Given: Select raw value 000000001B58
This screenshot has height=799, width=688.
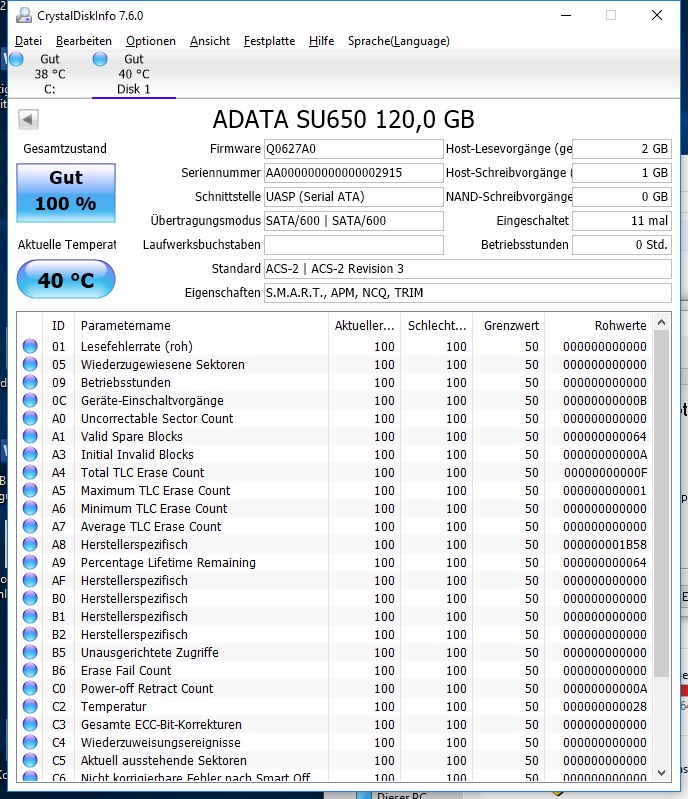Looking at the screenshot, I should (x=604, y=544).
